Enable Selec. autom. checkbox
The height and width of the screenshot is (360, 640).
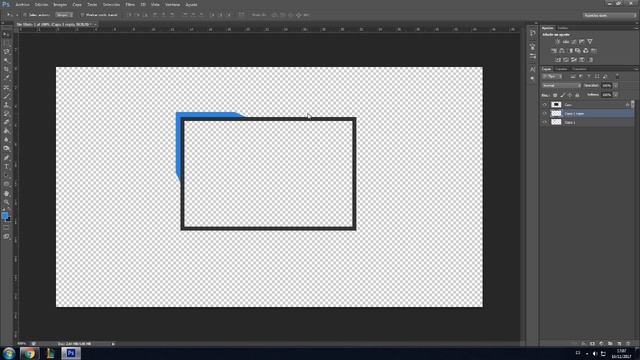[x=25, y=15]
